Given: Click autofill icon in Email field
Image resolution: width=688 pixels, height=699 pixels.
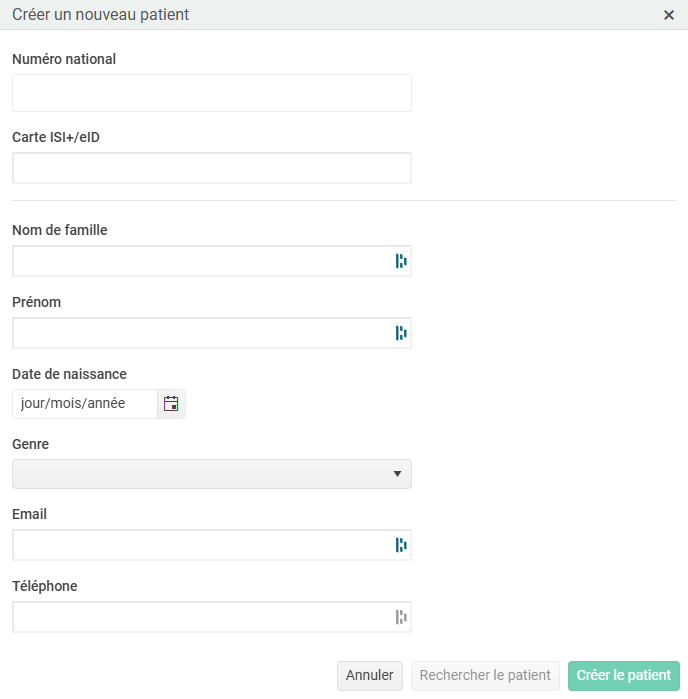Looking at the screenshot, I should (x=401, y=545).
